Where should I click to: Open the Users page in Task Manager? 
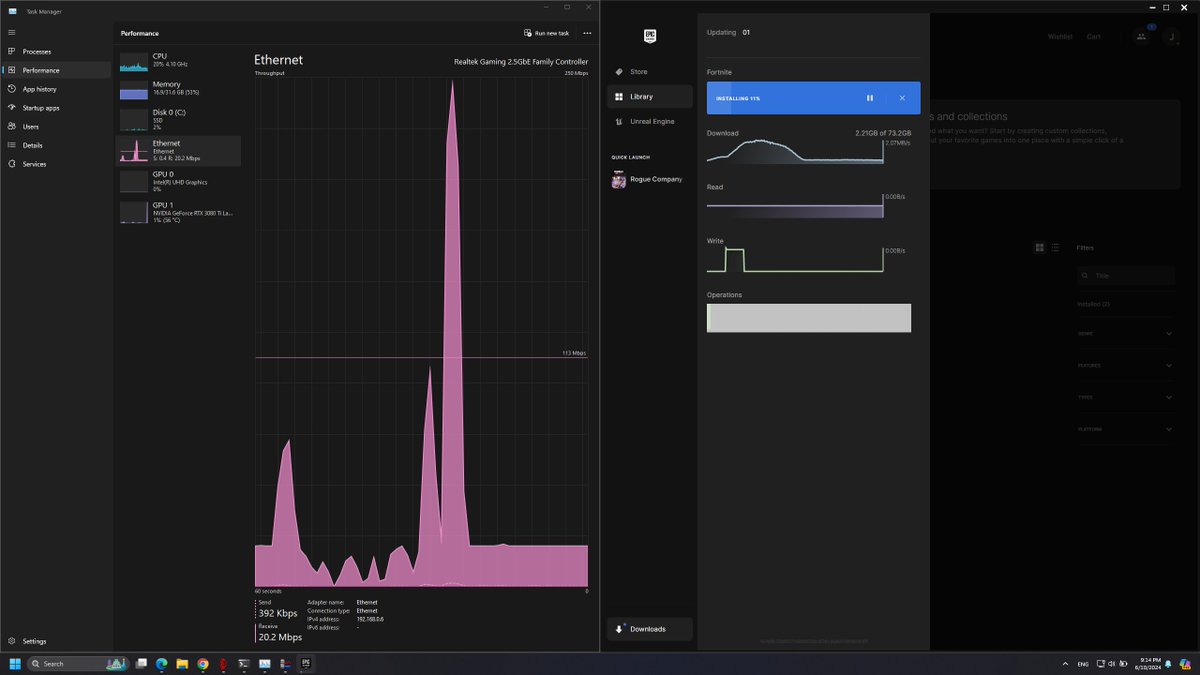(56, 126)
